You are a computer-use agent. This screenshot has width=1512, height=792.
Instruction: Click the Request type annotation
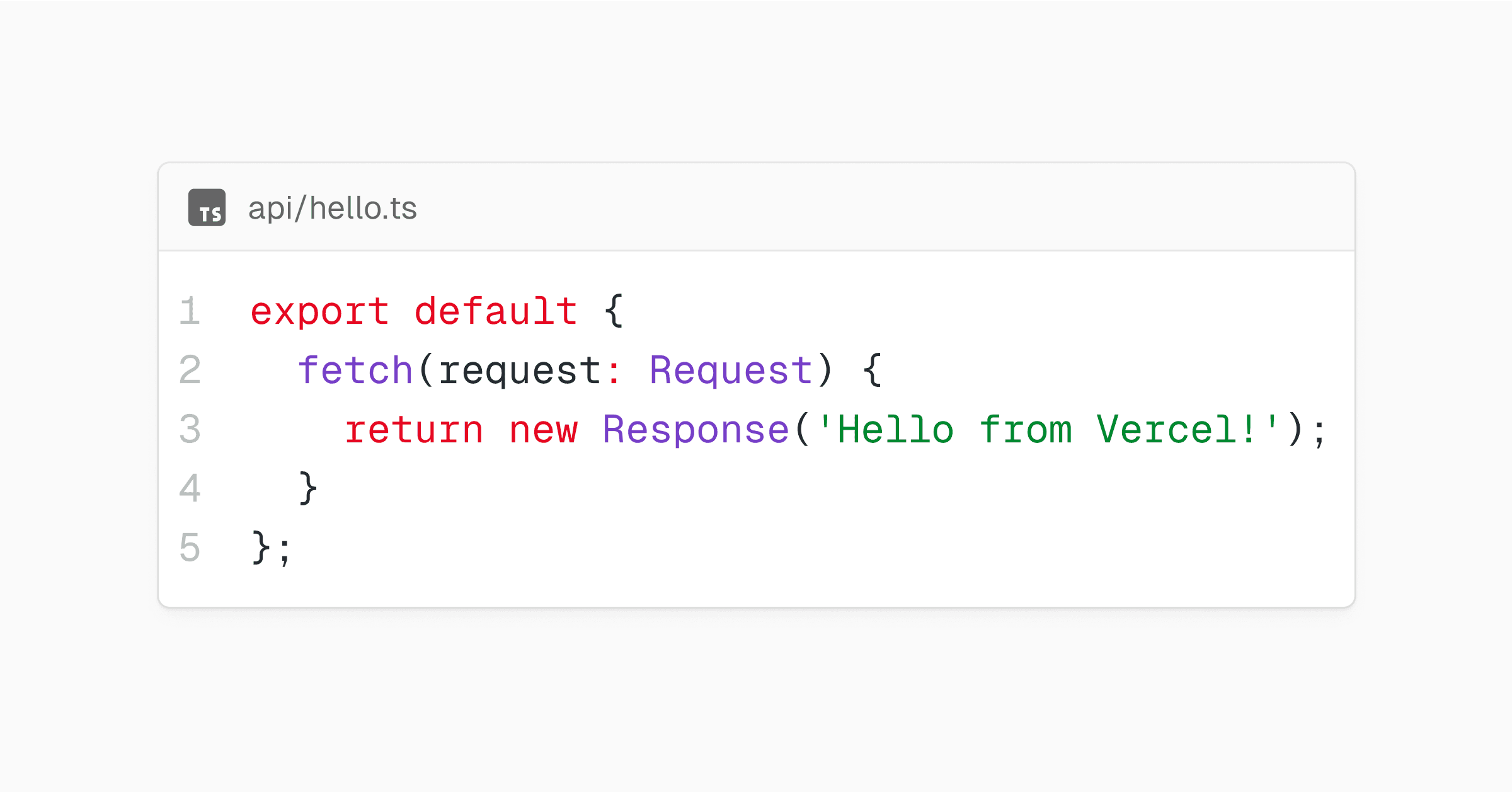click(x=731, y=370)
